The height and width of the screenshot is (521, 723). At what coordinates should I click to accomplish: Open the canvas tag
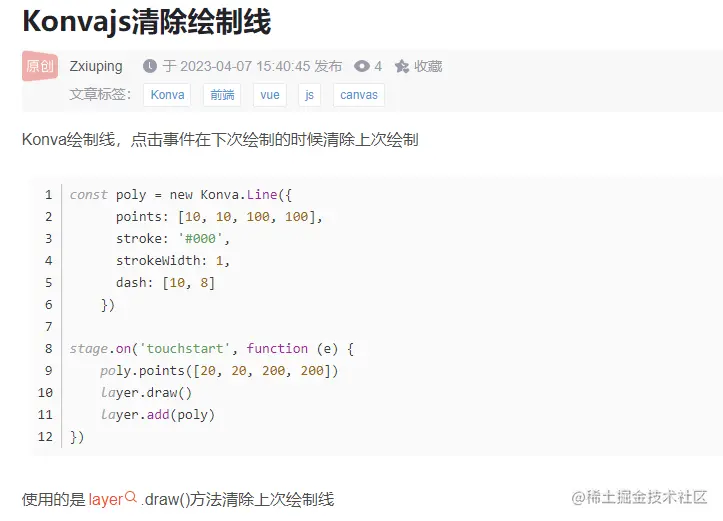click(x=359, y=95)
